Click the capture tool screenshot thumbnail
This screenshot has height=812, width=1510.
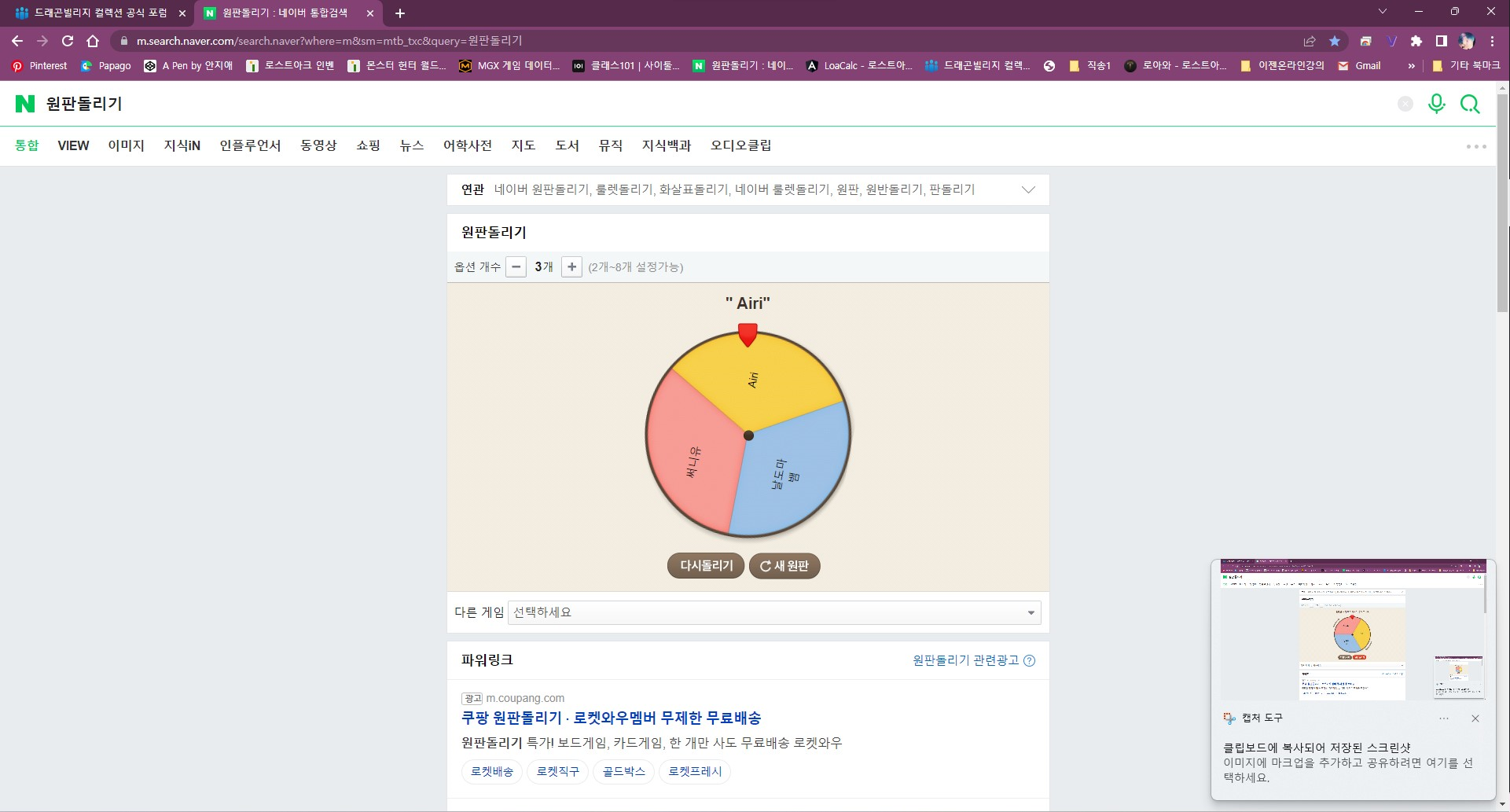pos(1353,630)
